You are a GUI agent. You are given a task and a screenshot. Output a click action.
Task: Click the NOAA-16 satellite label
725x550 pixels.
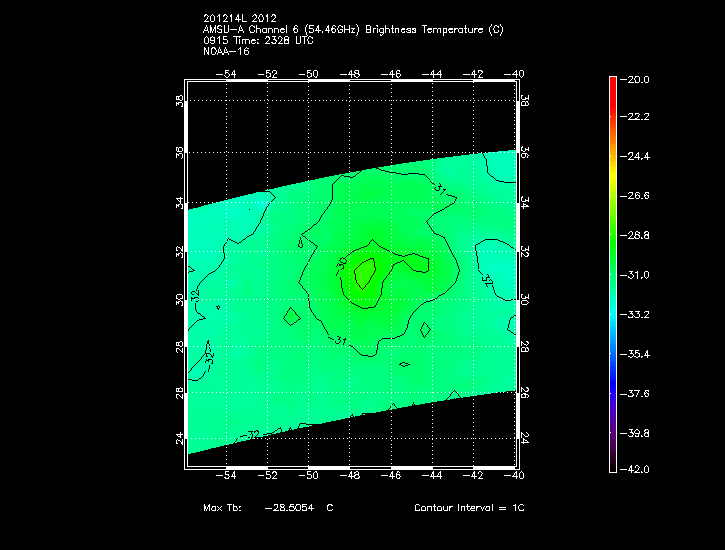[x=225, y=51]
